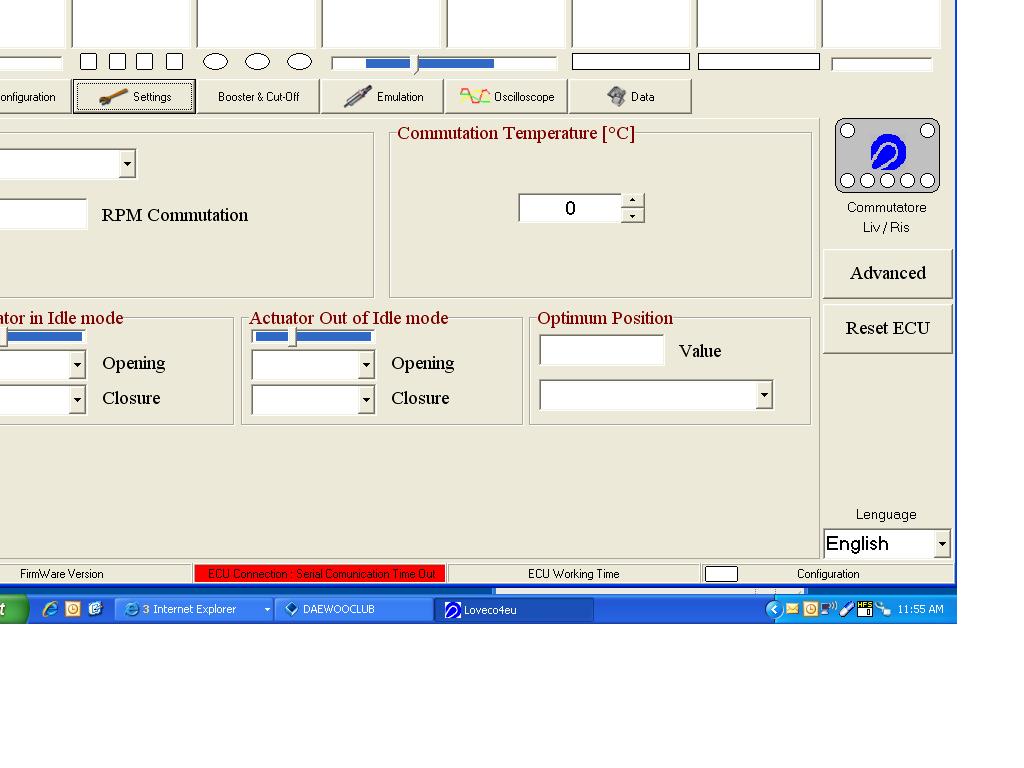Expand the hidden system tray icons arrow
The width and height of the screenshot is (1024, 768).
pyautogui.click(x=773, y=609)
